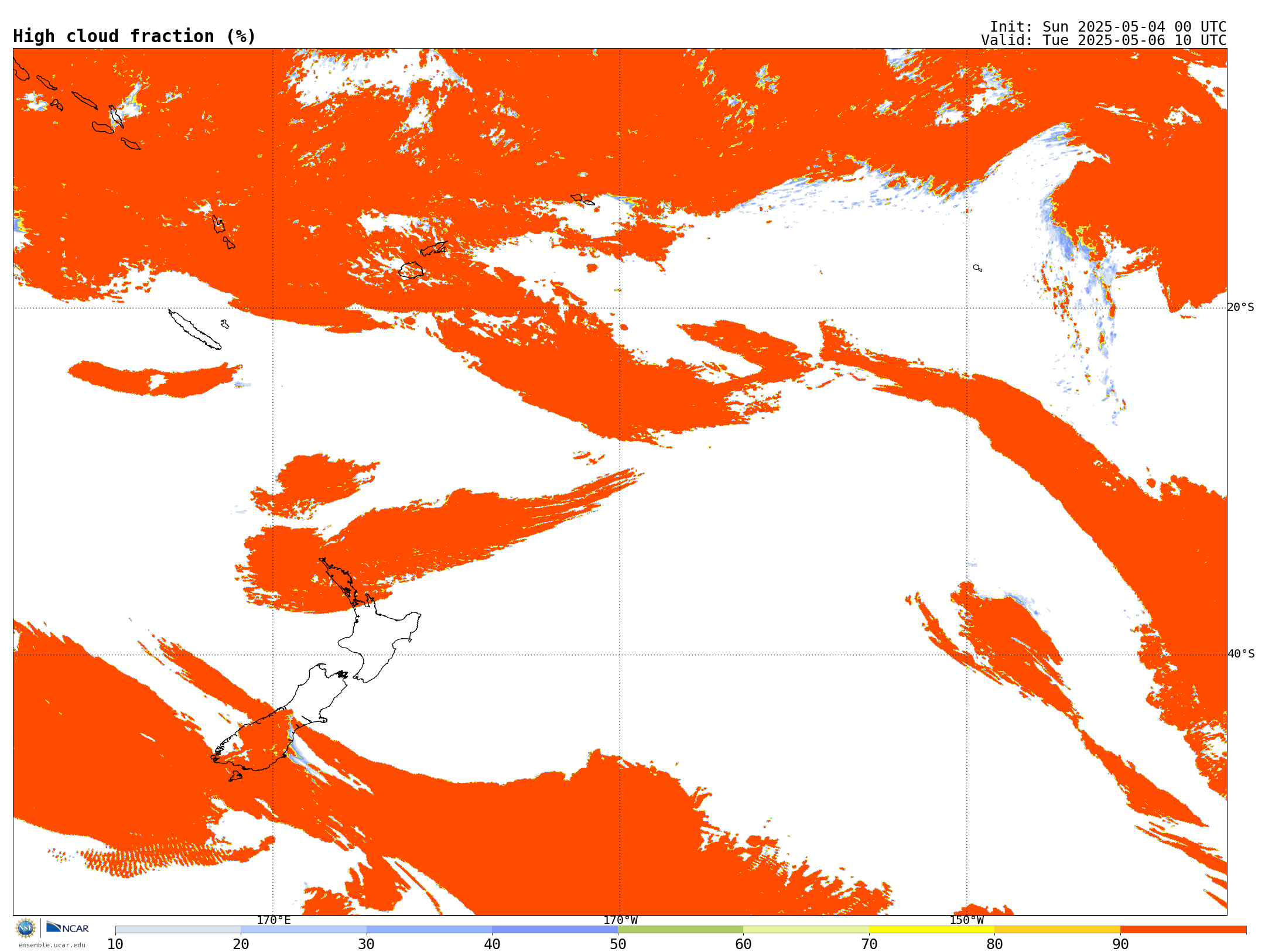The image size is (1265, 952).
Task: Click the 20°S latitude label
Action: 1240,307
